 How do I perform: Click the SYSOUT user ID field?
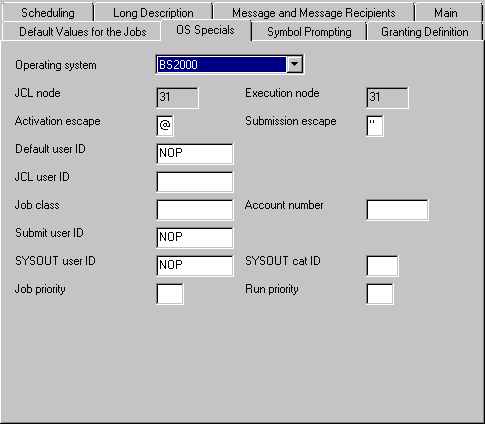pyautogui.click(x=195, y=266)
